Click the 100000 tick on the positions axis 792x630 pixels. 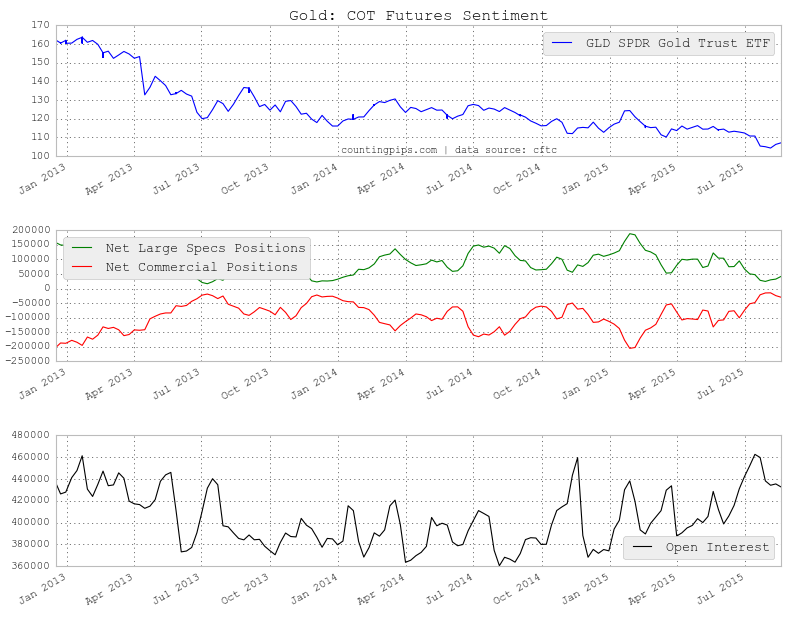pos(31,259)
